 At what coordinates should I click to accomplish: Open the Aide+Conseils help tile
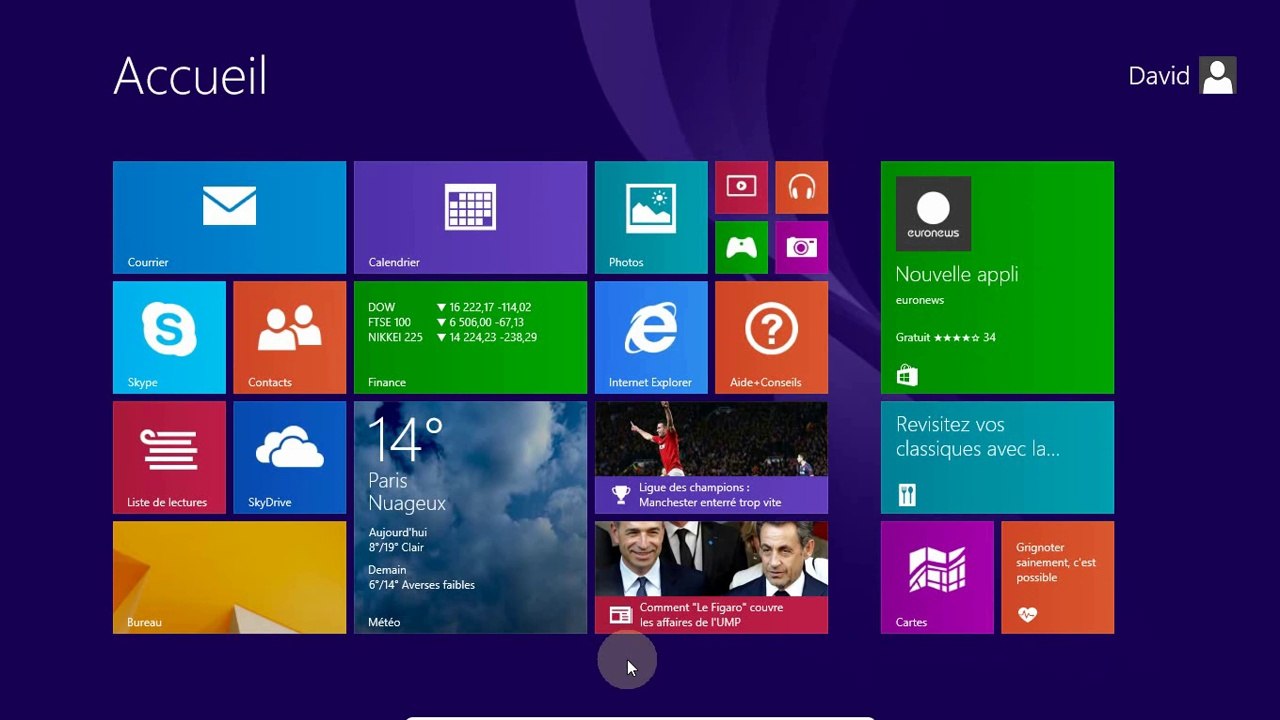(771, 337)
